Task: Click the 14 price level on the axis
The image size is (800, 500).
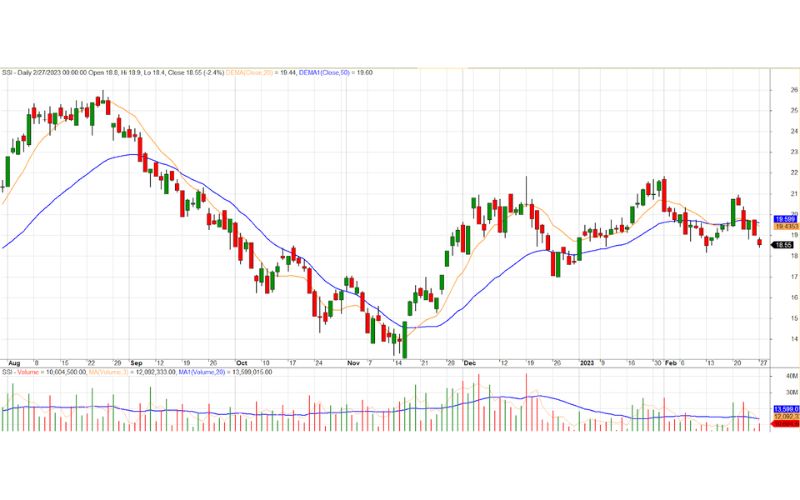Action: [x=794, y=339]
